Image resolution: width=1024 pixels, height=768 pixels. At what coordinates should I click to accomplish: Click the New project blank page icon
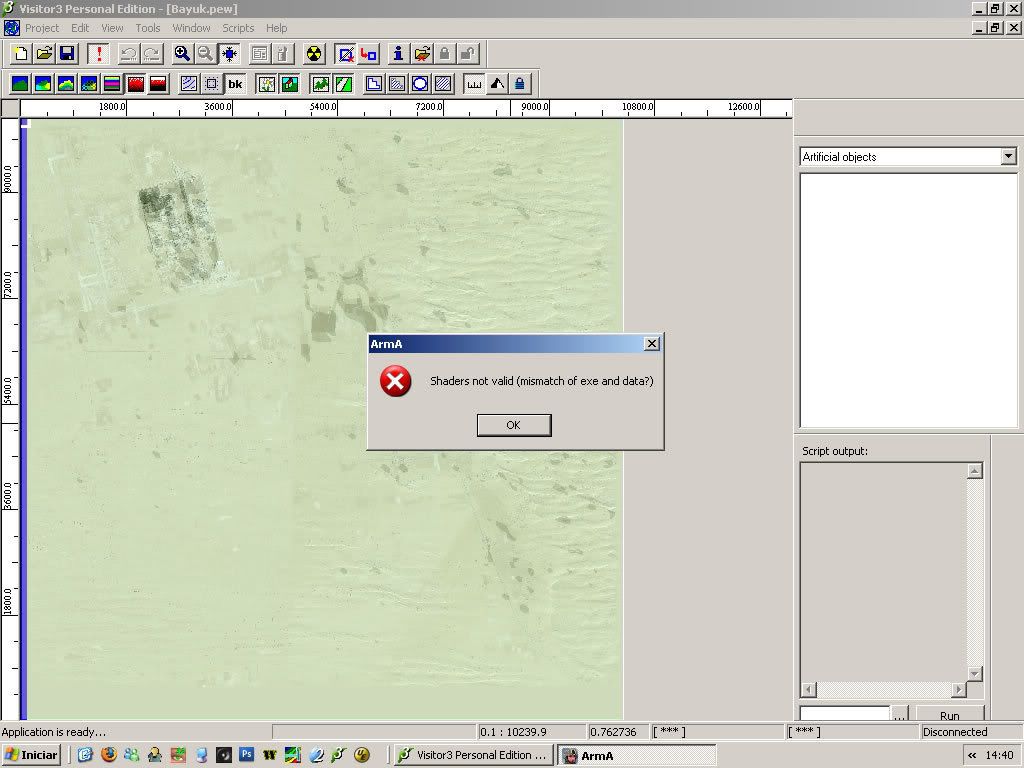point(21,54)
